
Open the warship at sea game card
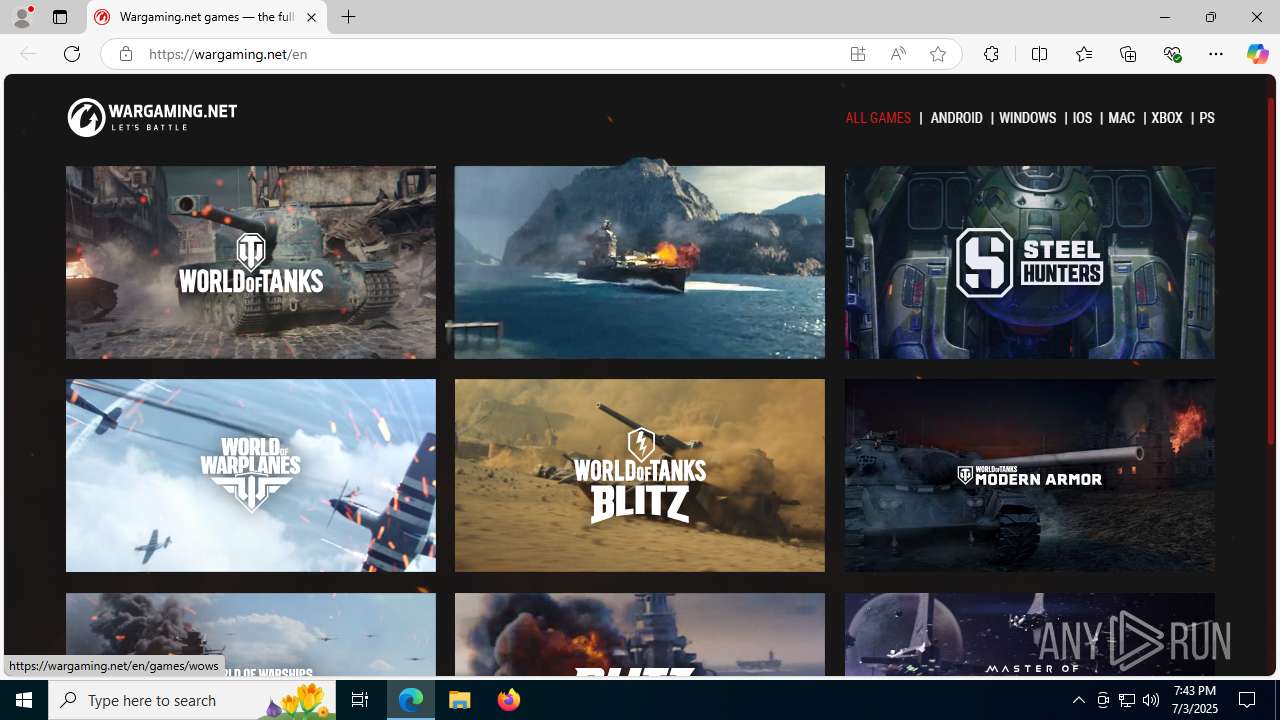coord(640,262)
